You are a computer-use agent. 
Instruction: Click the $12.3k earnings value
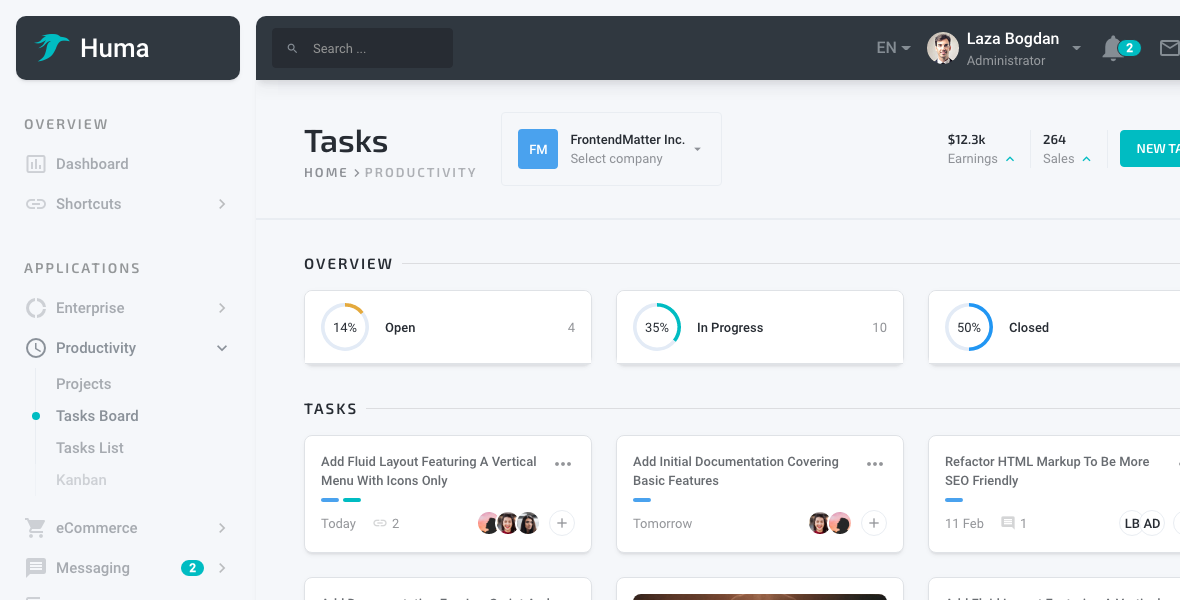(966, 139)
